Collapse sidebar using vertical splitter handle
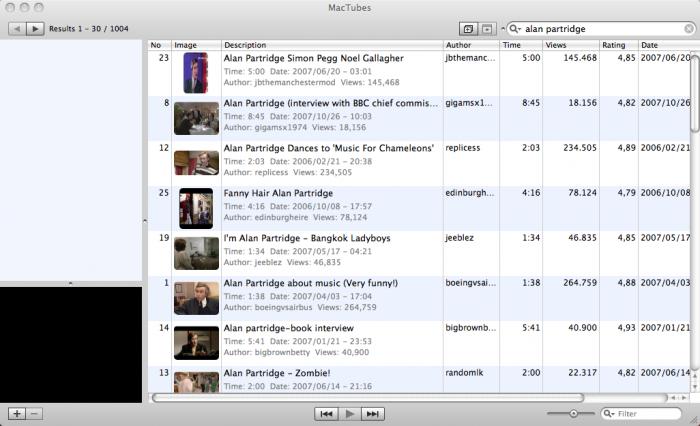This screenshot has width=700, height=426. 145,221
